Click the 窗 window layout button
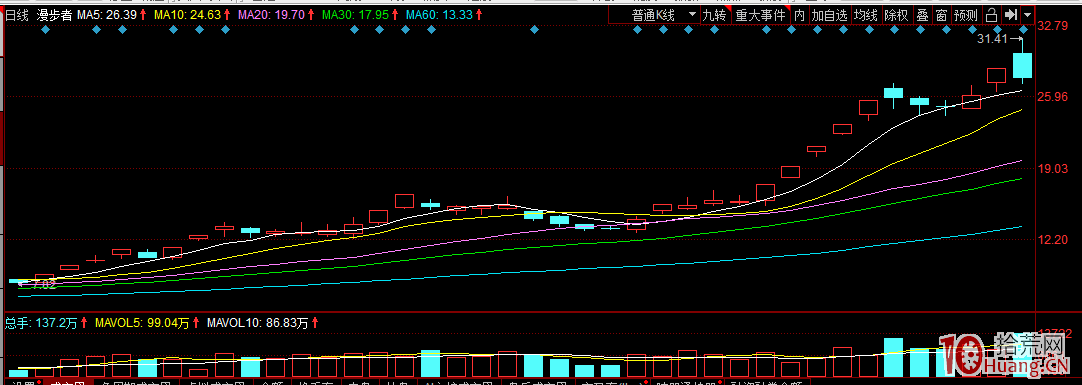 coord(941,14)
